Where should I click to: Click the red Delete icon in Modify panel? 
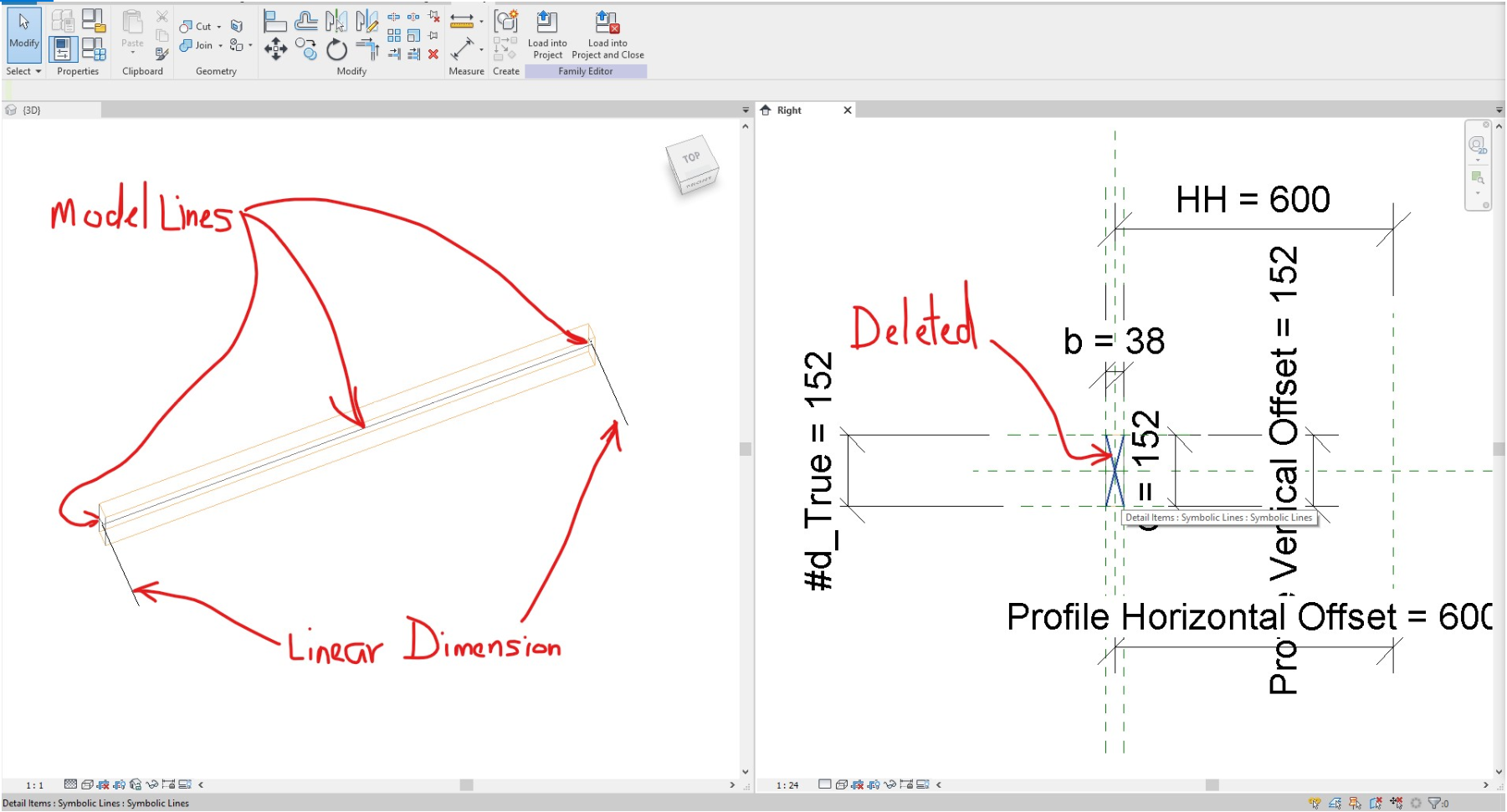433,54
